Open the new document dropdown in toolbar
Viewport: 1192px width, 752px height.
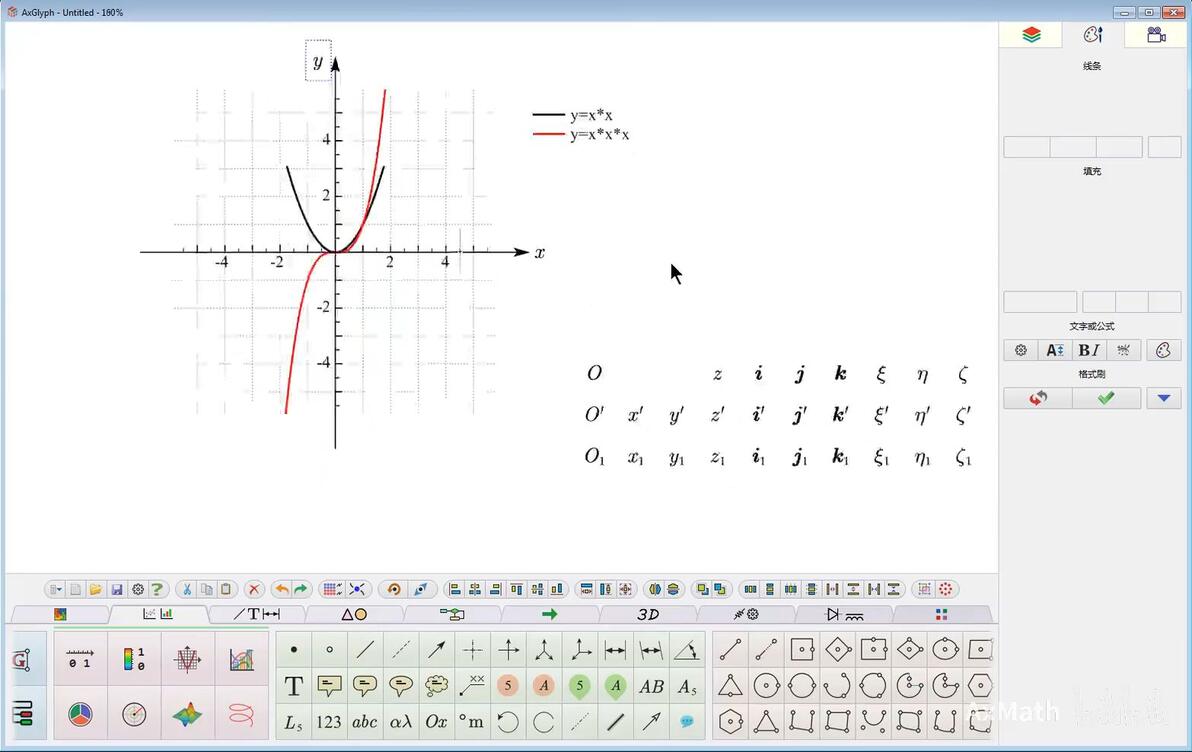coord(55,589)
